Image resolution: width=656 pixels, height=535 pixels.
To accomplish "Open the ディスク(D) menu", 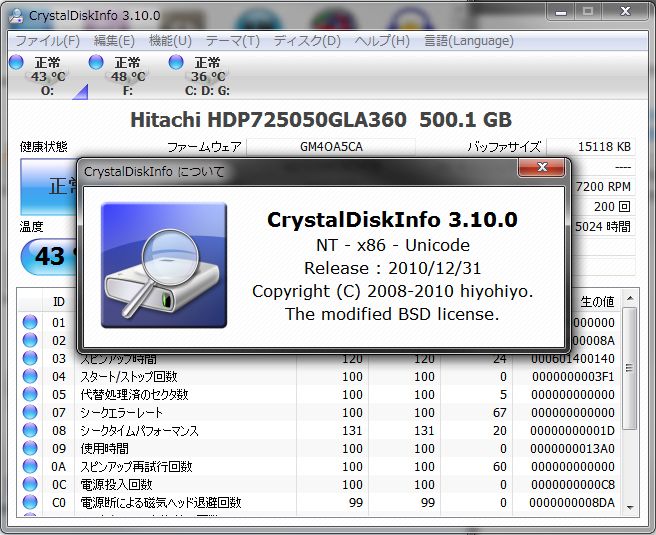I will 307,41.
